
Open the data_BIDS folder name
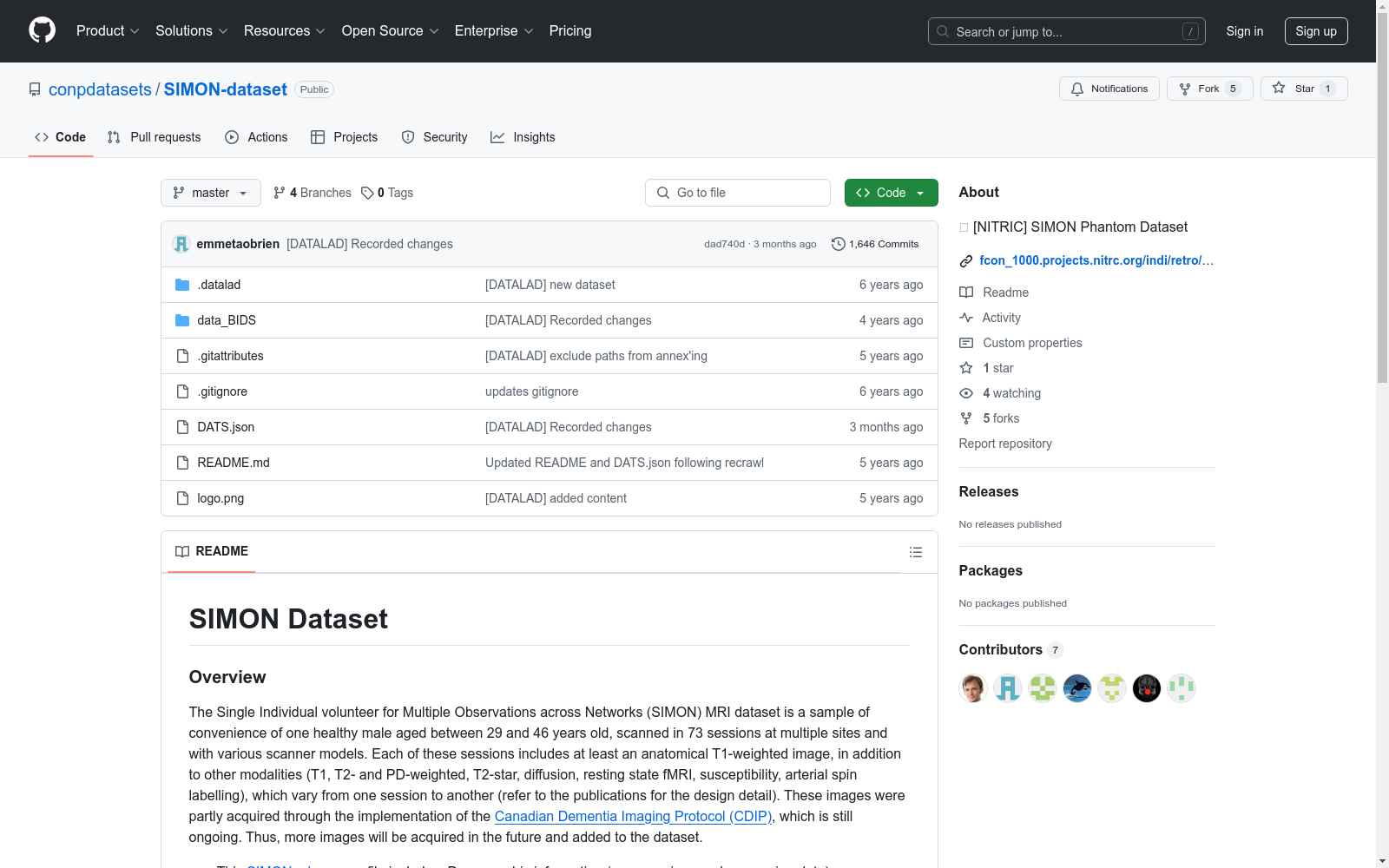(227, 320)
